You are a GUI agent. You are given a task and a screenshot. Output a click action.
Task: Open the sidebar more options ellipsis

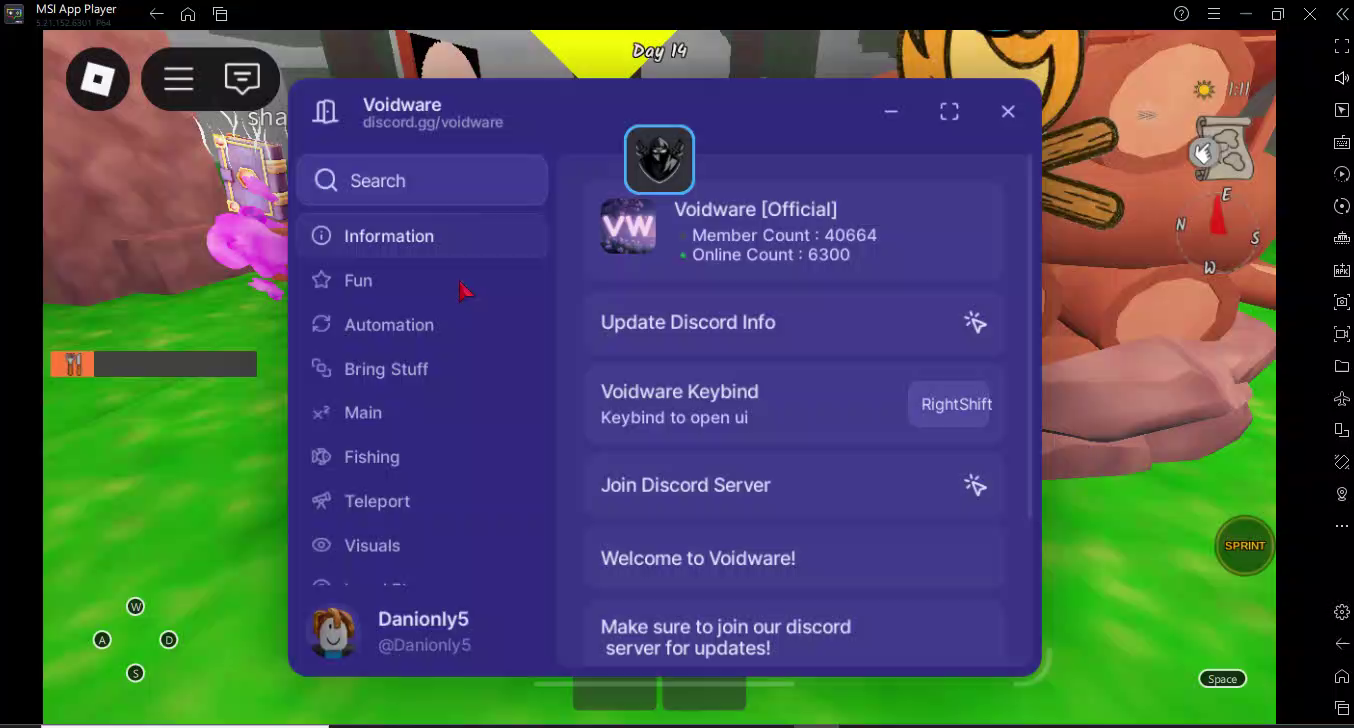[1342, 526]
